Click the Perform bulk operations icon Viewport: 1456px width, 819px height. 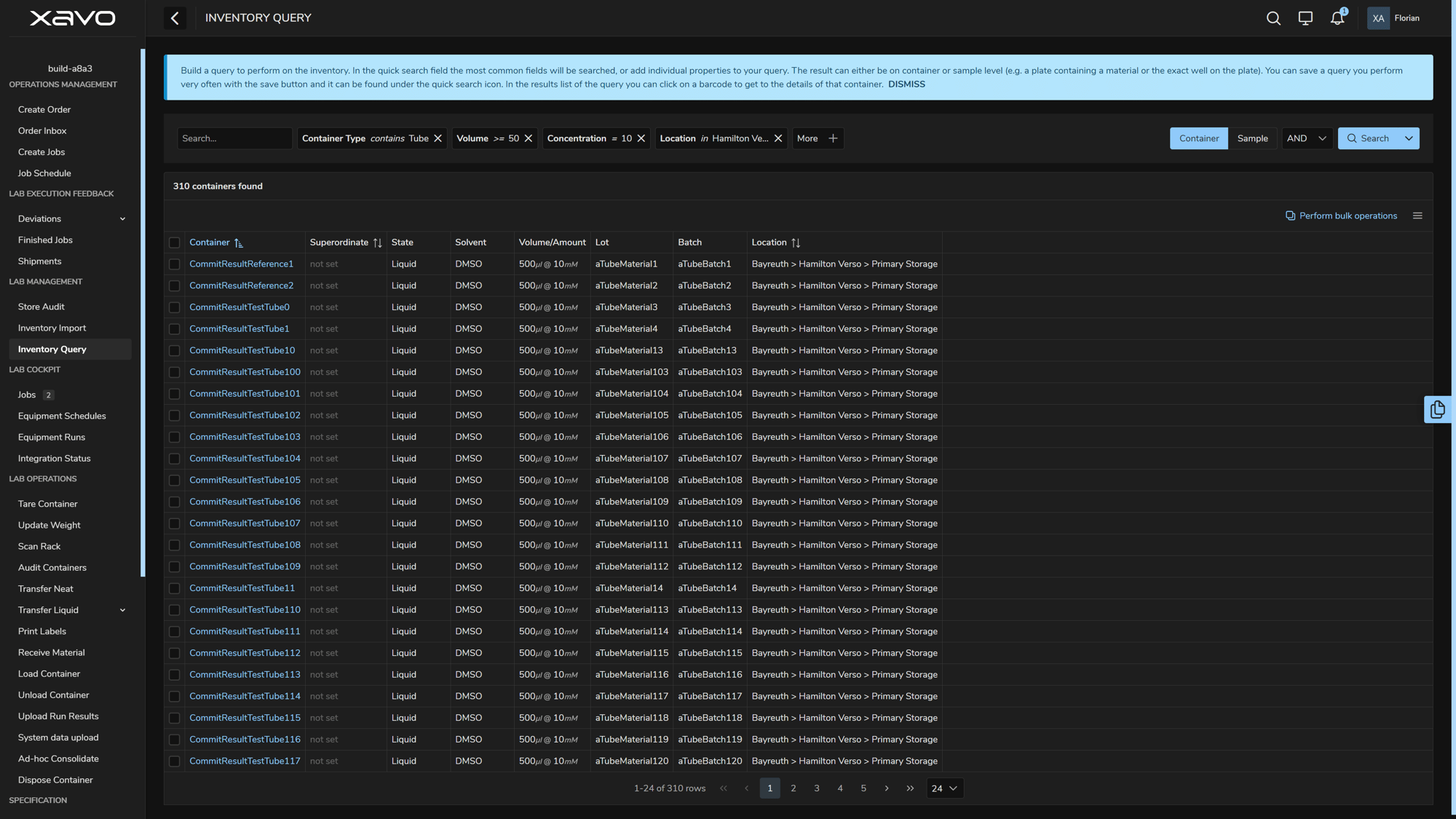point(1289,215)
